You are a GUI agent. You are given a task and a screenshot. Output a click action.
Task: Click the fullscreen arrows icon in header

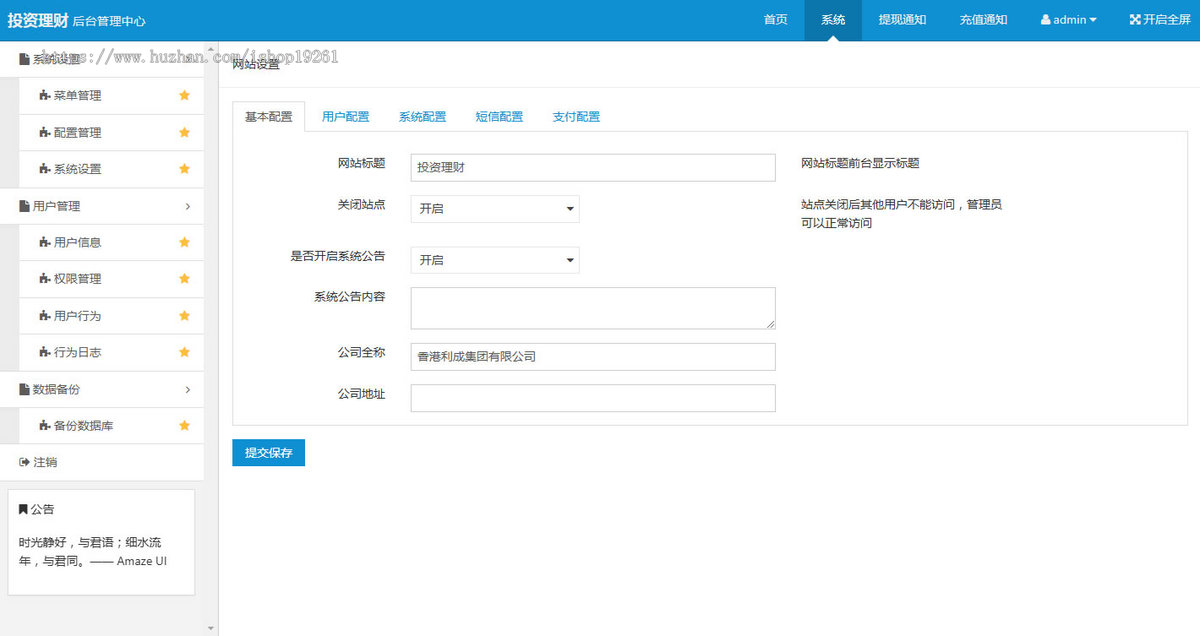[x=1135, y=19]
